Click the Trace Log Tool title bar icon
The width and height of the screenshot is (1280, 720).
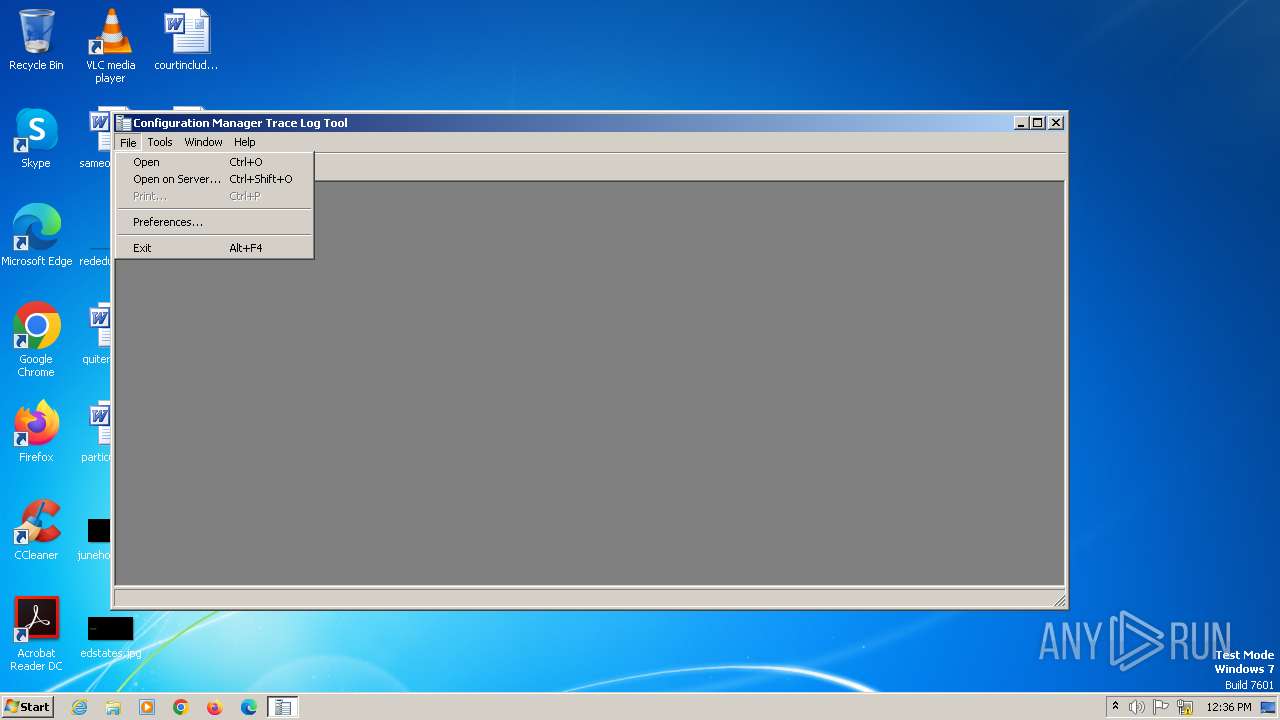click(124, 123)
